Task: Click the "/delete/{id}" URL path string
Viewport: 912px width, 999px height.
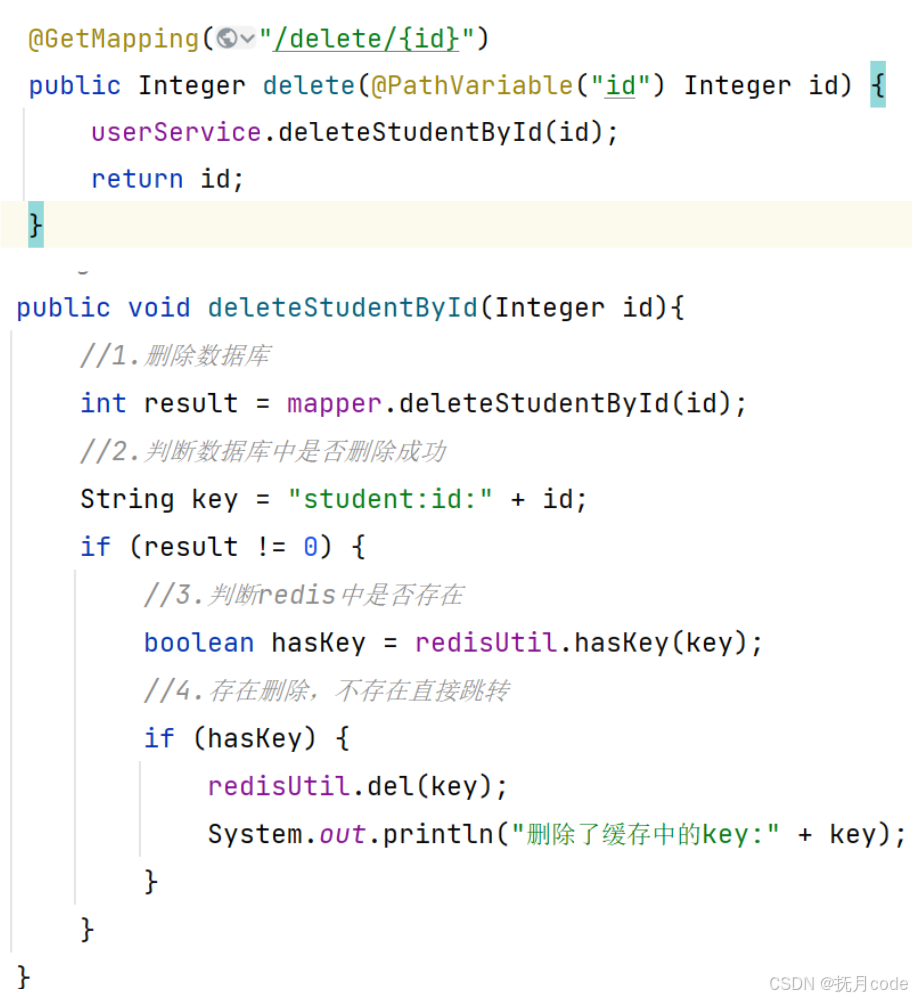Action: click(x=366, y=39)
